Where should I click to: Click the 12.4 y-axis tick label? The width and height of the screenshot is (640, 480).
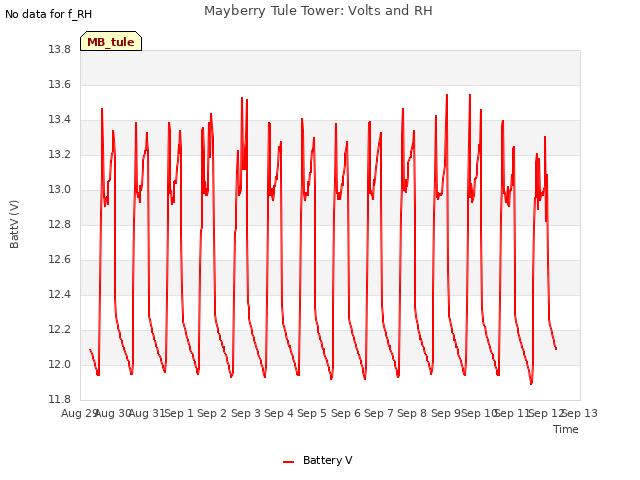click(60, 294)
